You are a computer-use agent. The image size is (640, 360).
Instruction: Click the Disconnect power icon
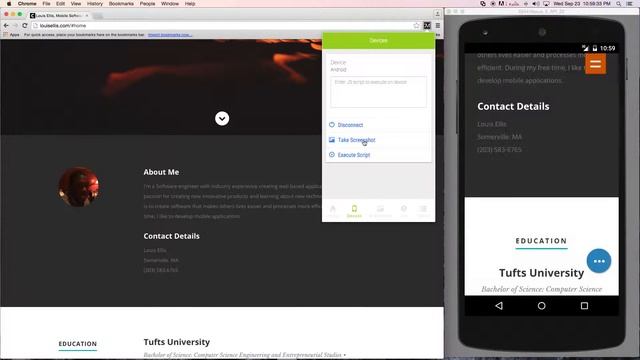pos(332,124)
